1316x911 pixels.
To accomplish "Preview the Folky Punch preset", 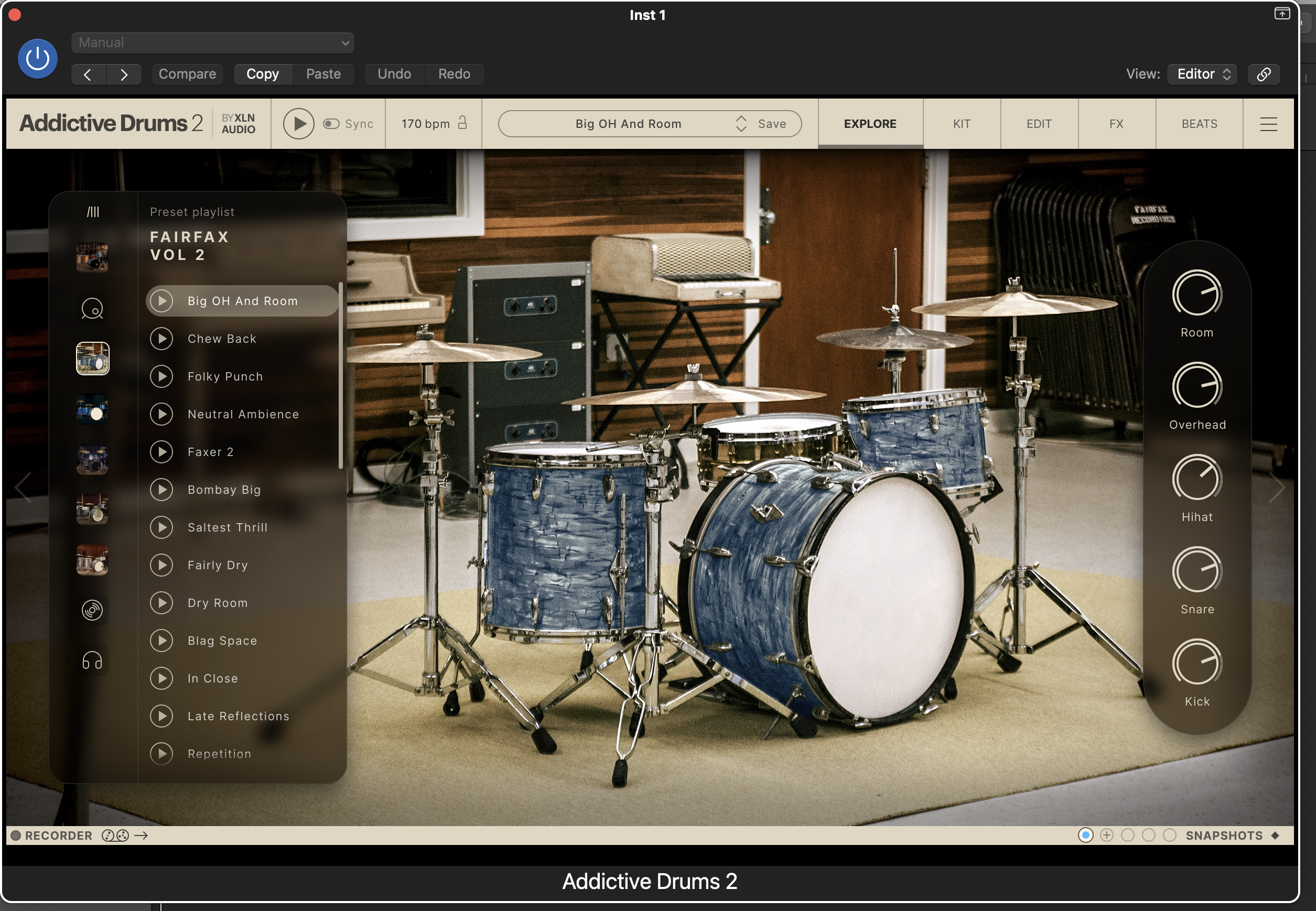I will (161, 376).
